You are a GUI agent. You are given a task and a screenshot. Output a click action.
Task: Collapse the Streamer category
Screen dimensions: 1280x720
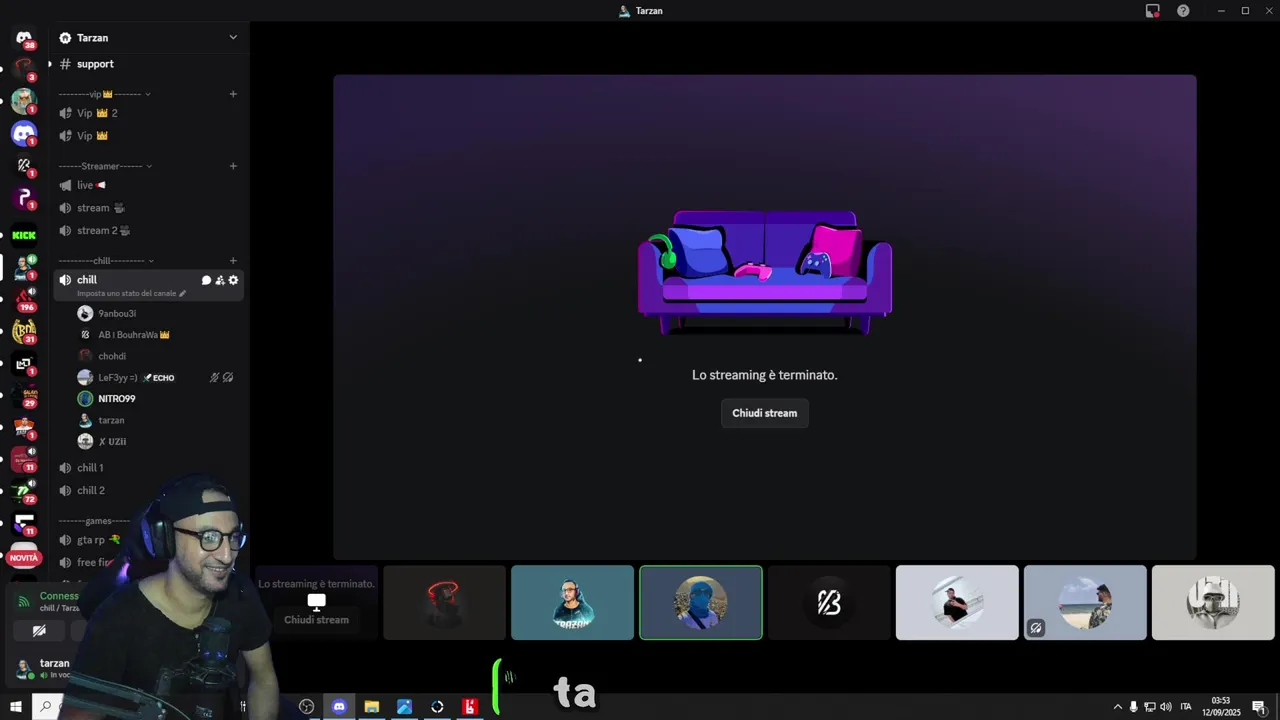click(105, 166)
